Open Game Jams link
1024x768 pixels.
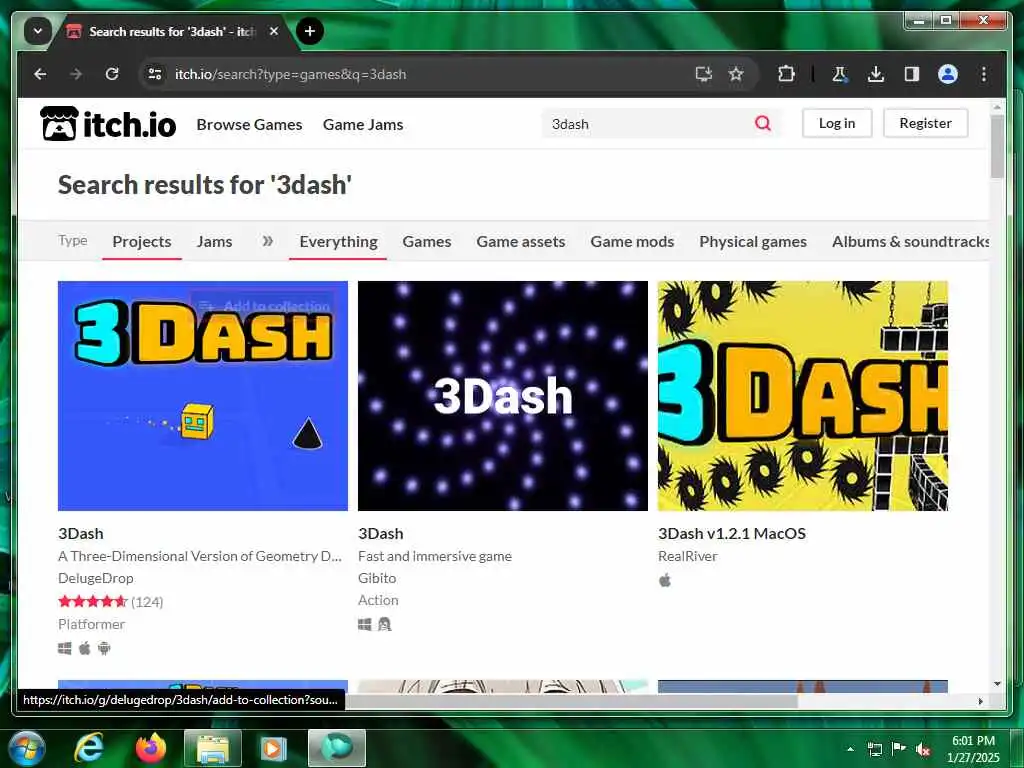tap(363, 124)
